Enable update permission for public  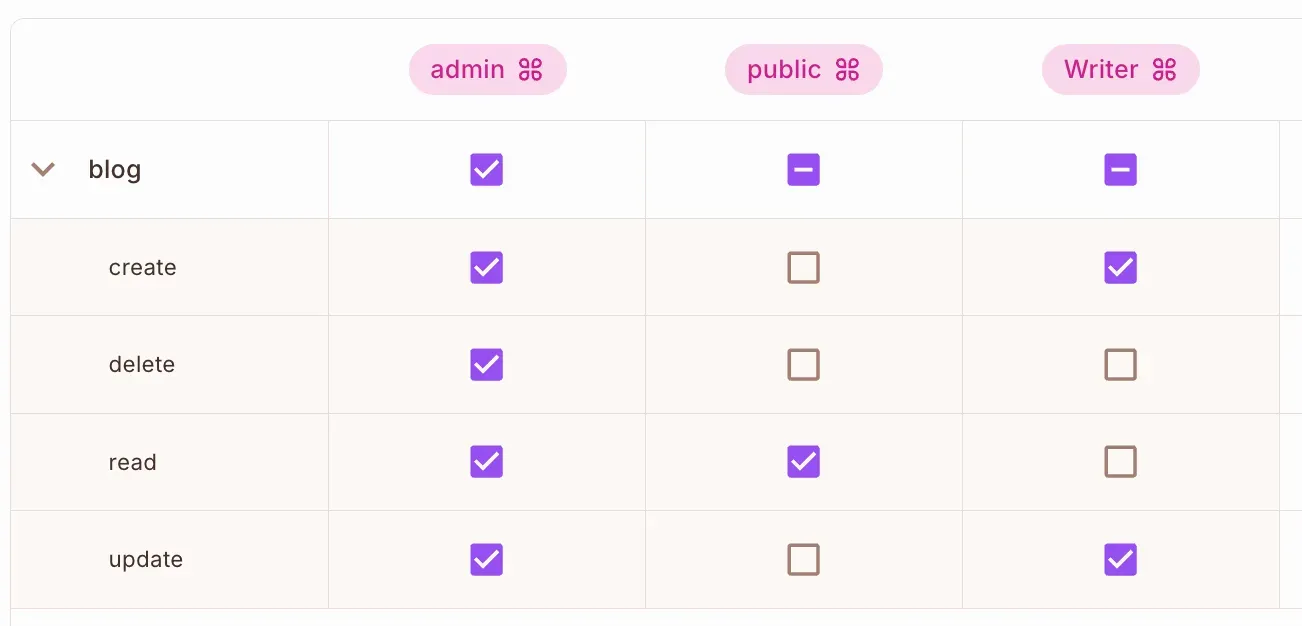[803, 560]
